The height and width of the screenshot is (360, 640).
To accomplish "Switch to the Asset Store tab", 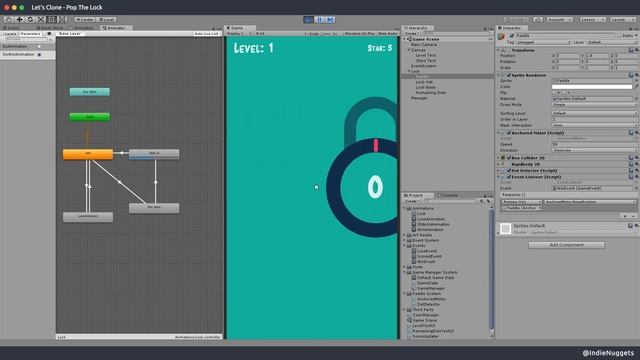I will click(x=50, y=28).
